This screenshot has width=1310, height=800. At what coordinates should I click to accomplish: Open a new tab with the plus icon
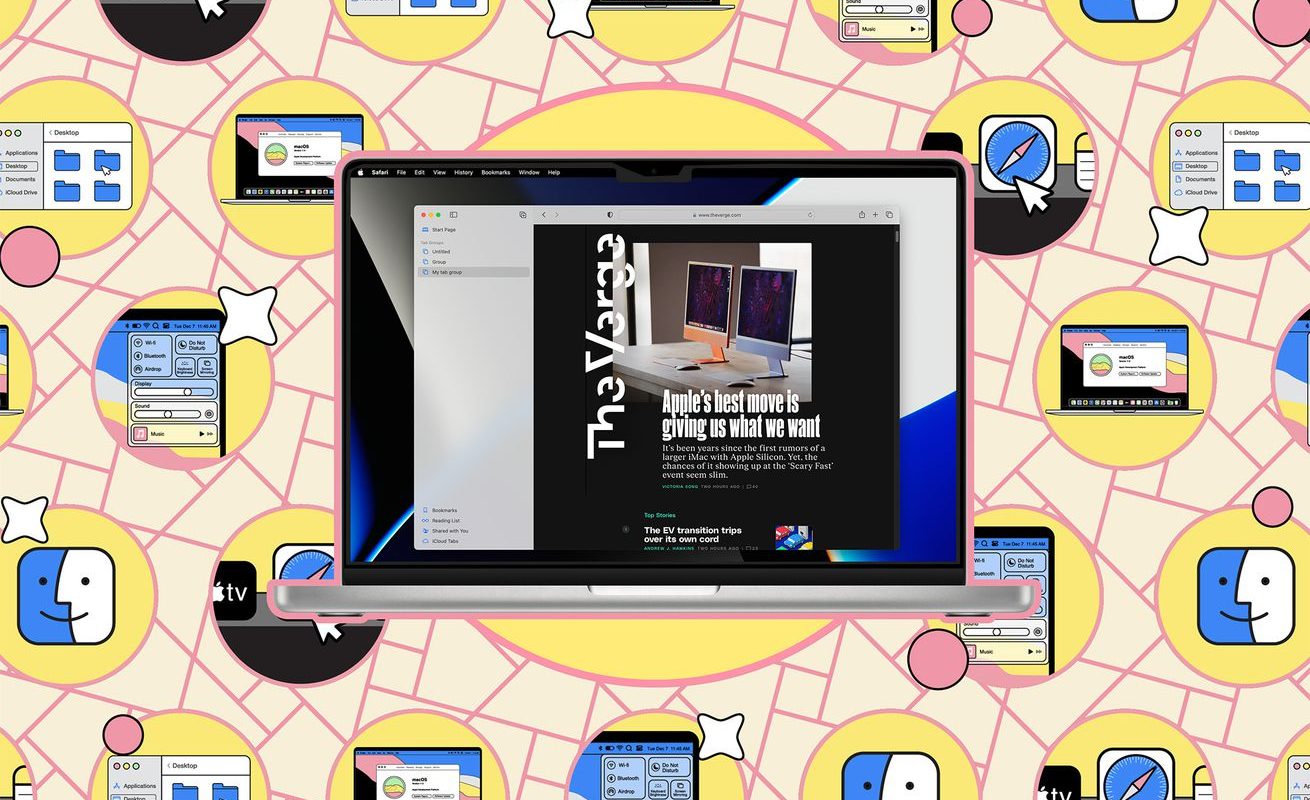tap(875, 215)
